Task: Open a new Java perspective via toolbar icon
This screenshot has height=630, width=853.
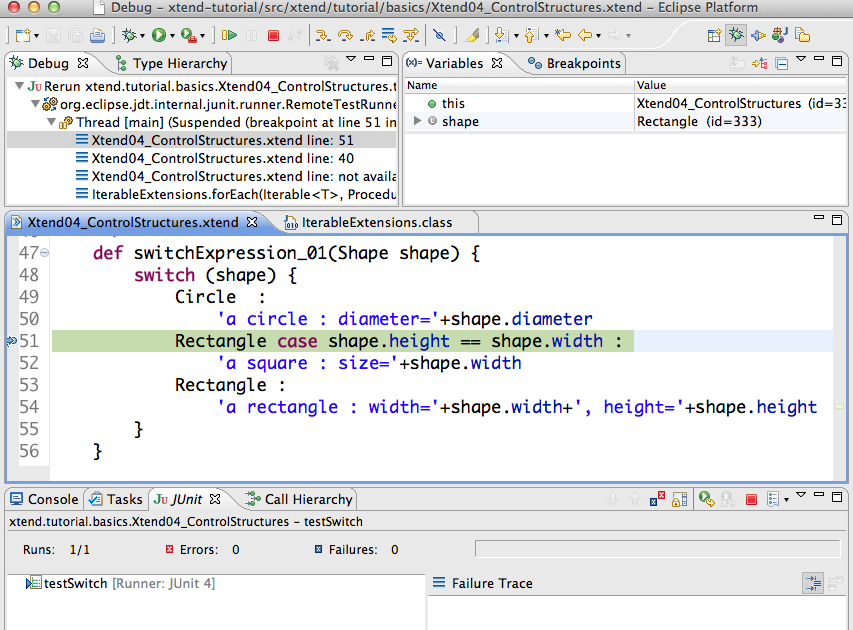Action: 779,35
